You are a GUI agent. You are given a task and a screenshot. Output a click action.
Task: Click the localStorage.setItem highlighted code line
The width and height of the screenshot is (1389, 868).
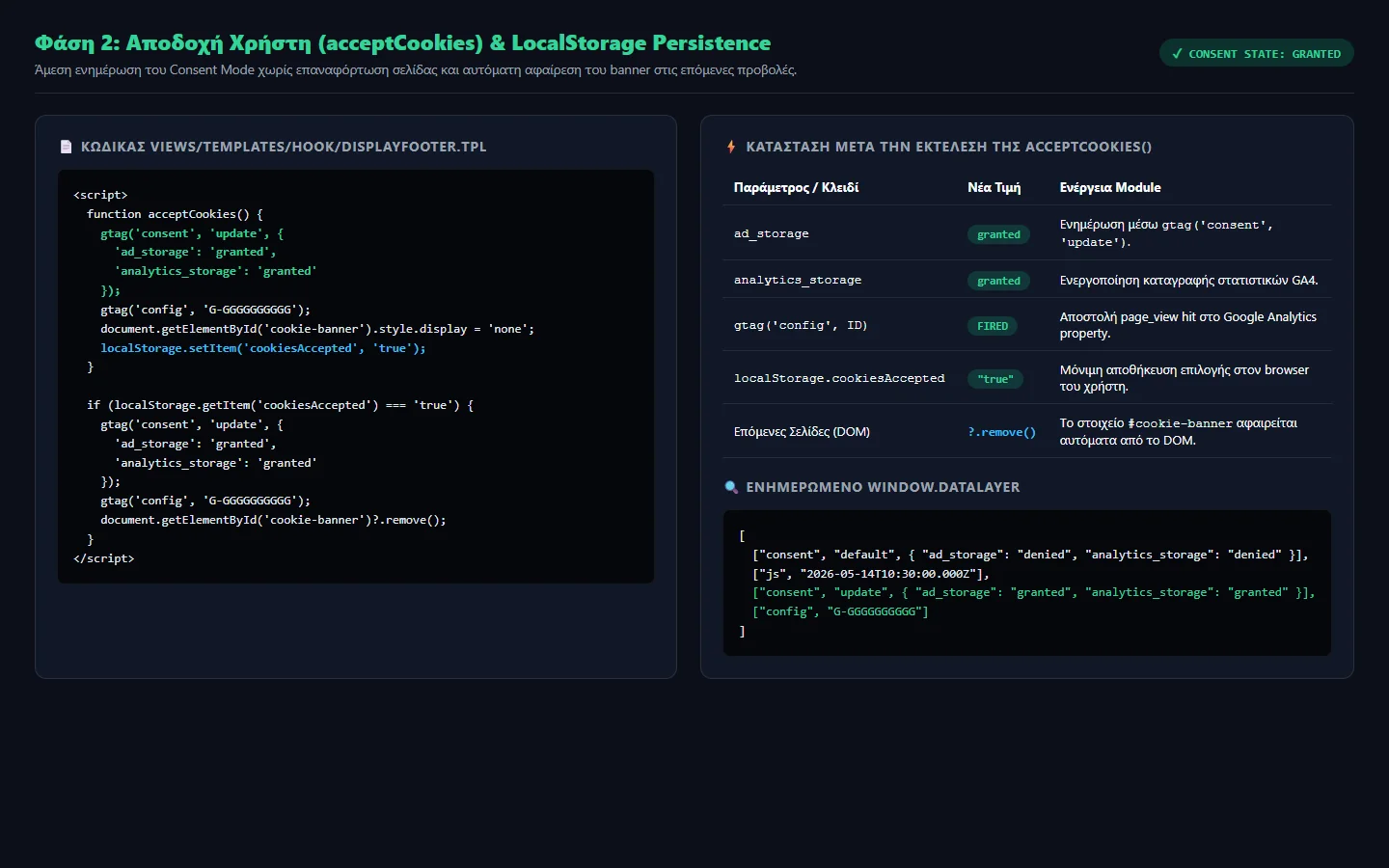(263, 348)
